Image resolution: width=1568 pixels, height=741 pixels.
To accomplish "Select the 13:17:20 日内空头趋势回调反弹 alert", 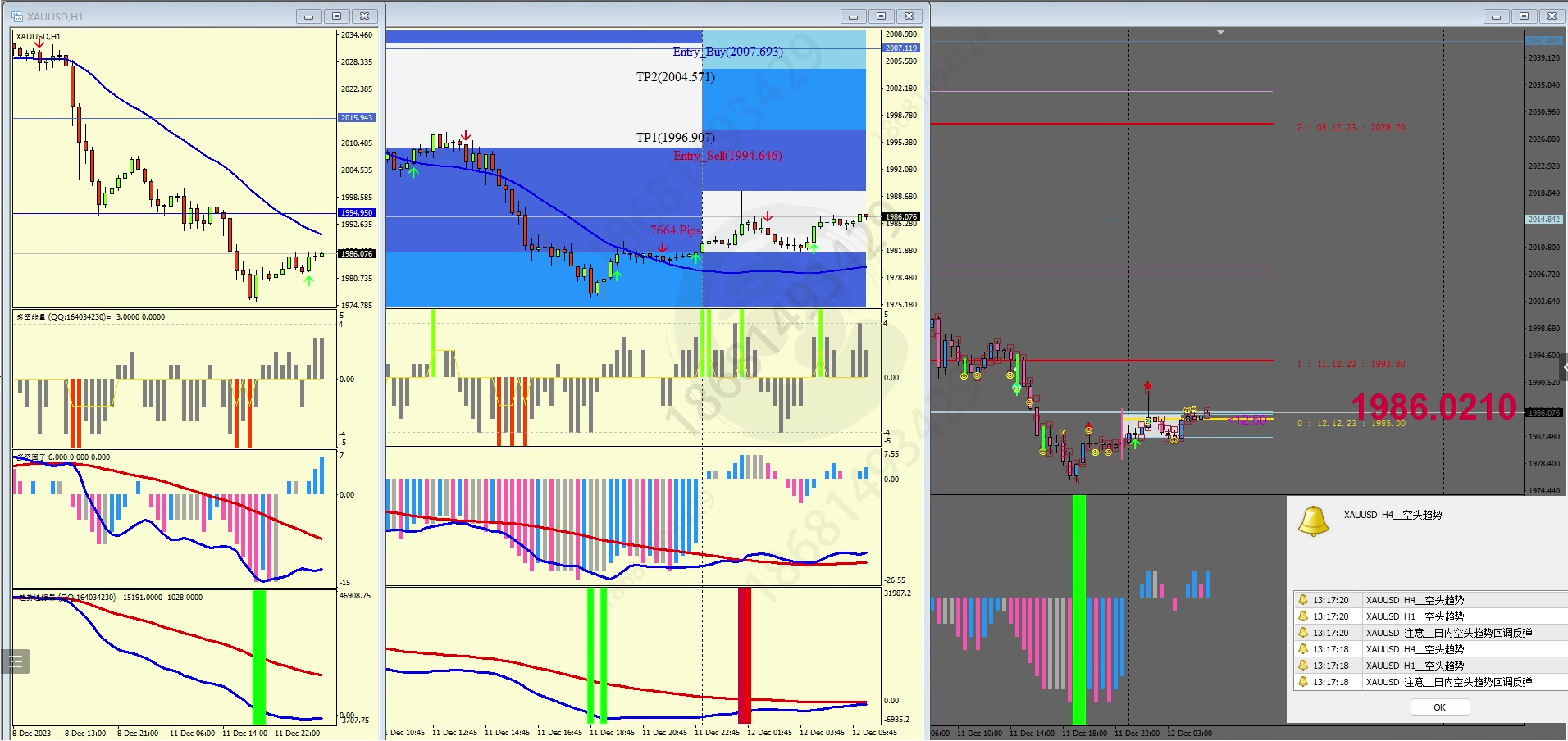I will tap(1430, 633).
